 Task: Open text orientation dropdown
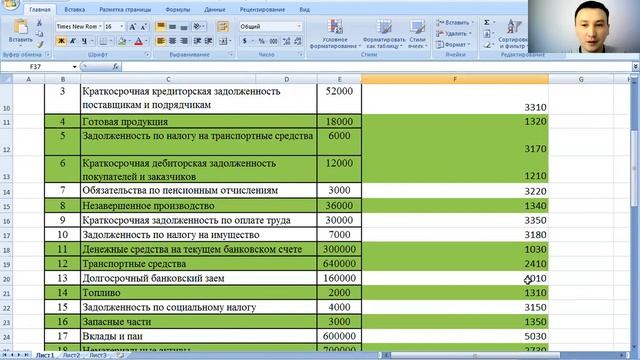pyautogui.click(x=204, y=27)
